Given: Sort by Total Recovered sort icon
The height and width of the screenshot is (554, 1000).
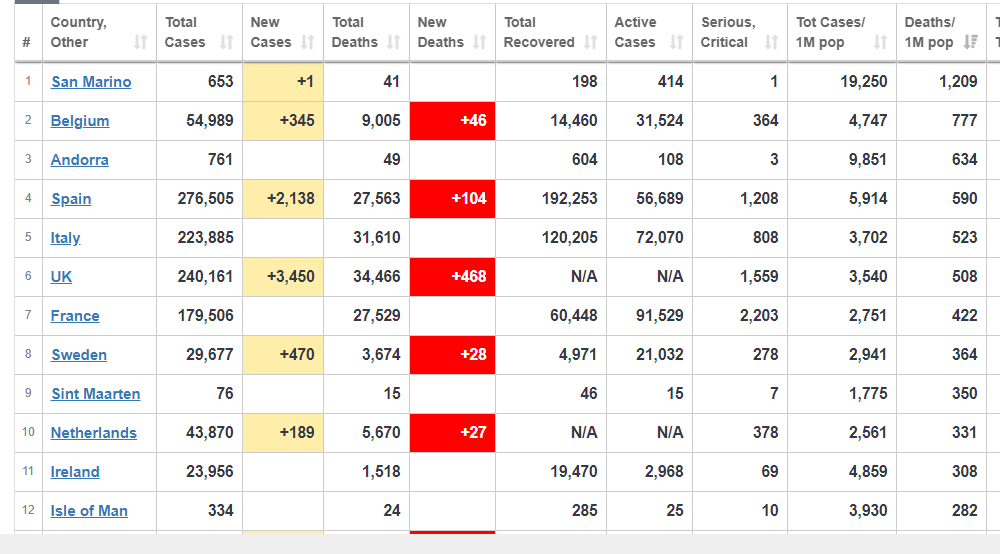Looking at the screenshot, I should click(591, 42).
